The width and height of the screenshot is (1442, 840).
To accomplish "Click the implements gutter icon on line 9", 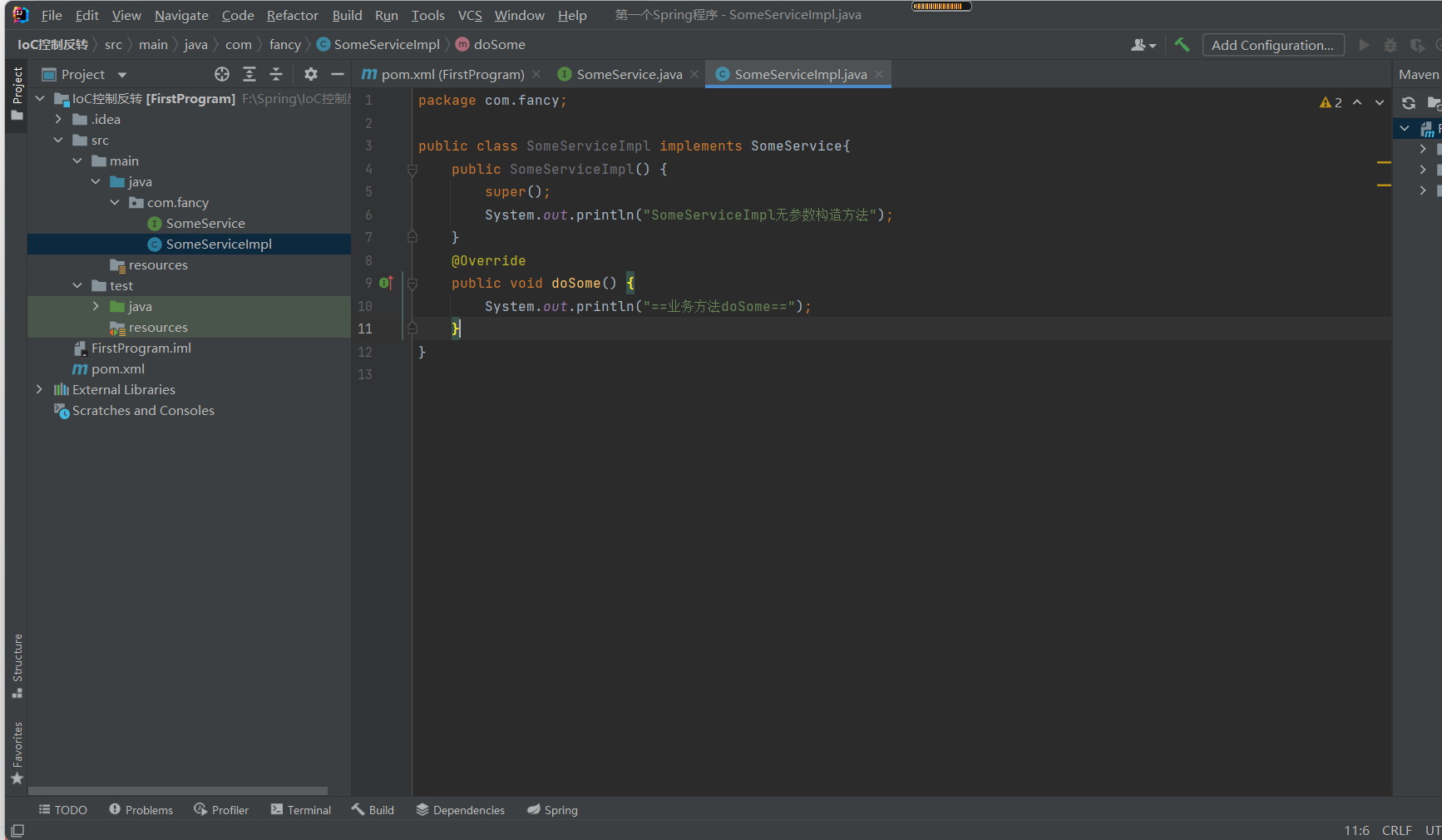I will pyautogui.click(x=386, y=283).
